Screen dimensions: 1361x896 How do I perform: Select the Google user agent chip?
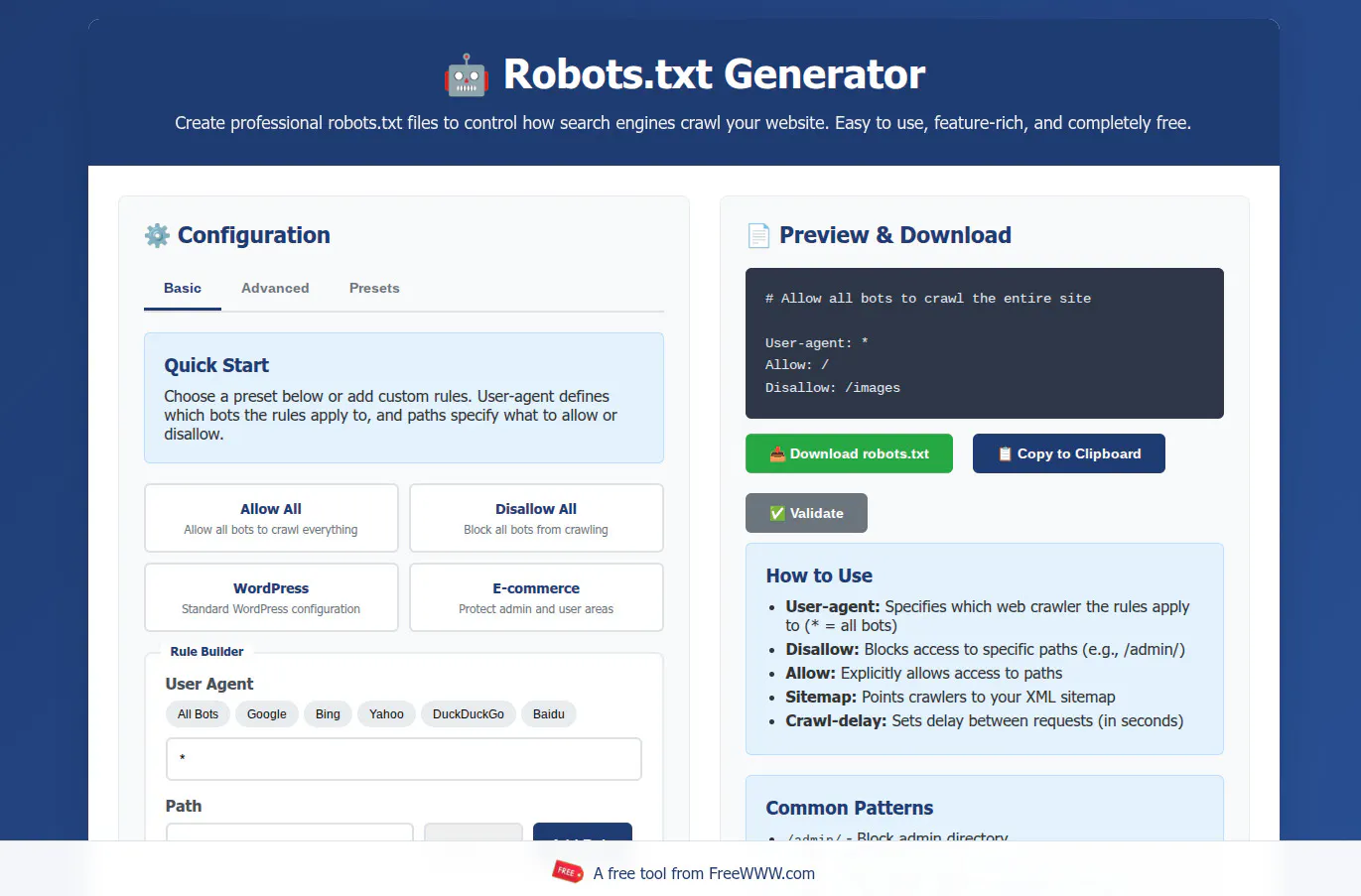267,714
